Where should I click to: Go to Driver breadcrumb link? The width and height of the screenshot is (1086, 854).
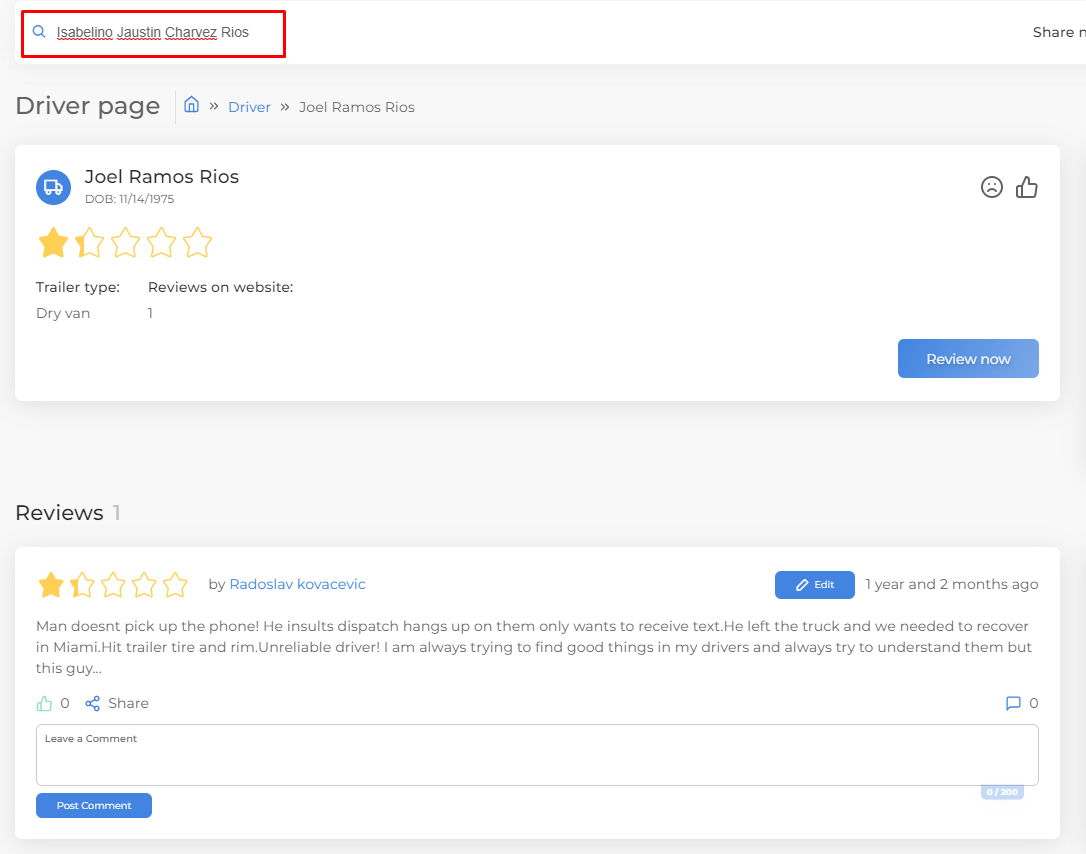click(249, 107)
